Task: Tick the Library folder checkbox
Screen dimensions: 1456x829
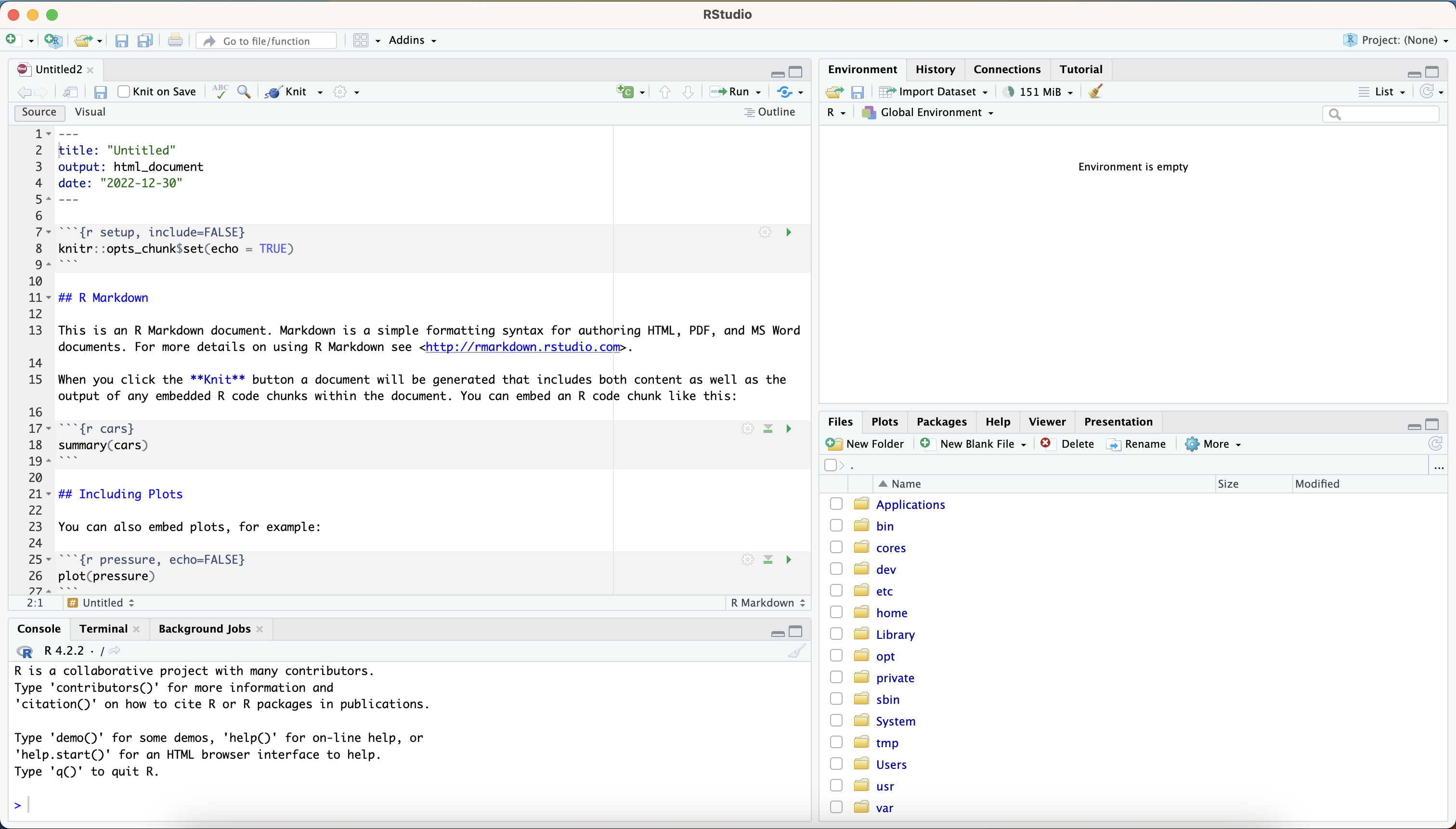Action: click(x=836, y=634)
